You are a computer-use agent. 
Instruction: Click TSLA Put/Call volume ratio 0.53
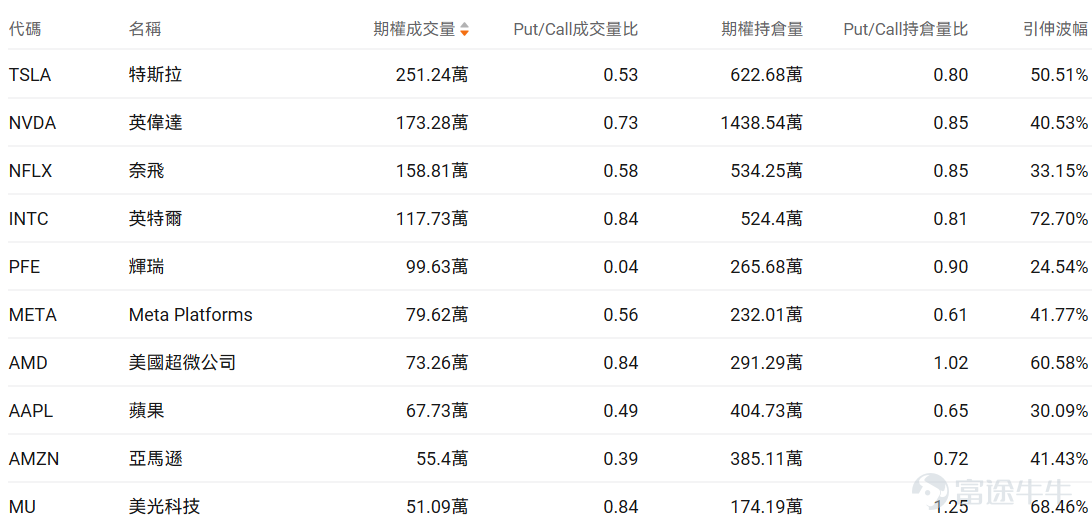(x=621, y=75)
